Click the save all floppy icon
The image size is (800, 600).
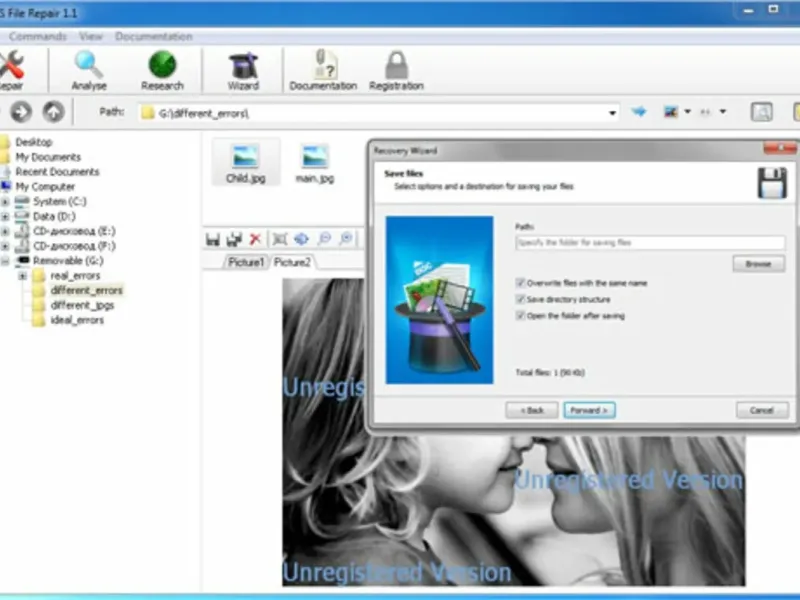click(234, 239)
